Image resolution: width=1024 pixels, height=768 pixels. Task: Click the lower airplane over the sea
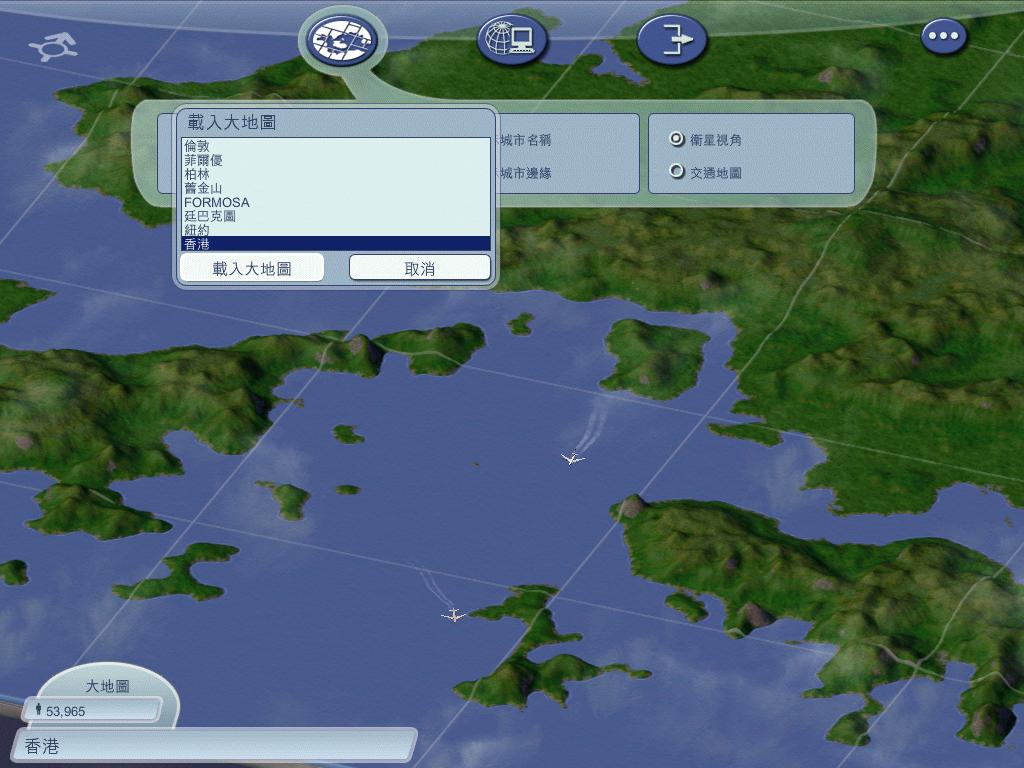(x=453, y=614)
